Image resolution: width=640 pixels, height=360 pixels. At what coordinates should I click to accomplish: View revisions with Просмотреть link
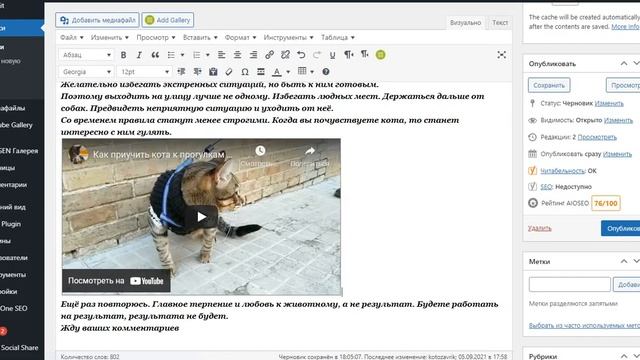coord(597,137)
